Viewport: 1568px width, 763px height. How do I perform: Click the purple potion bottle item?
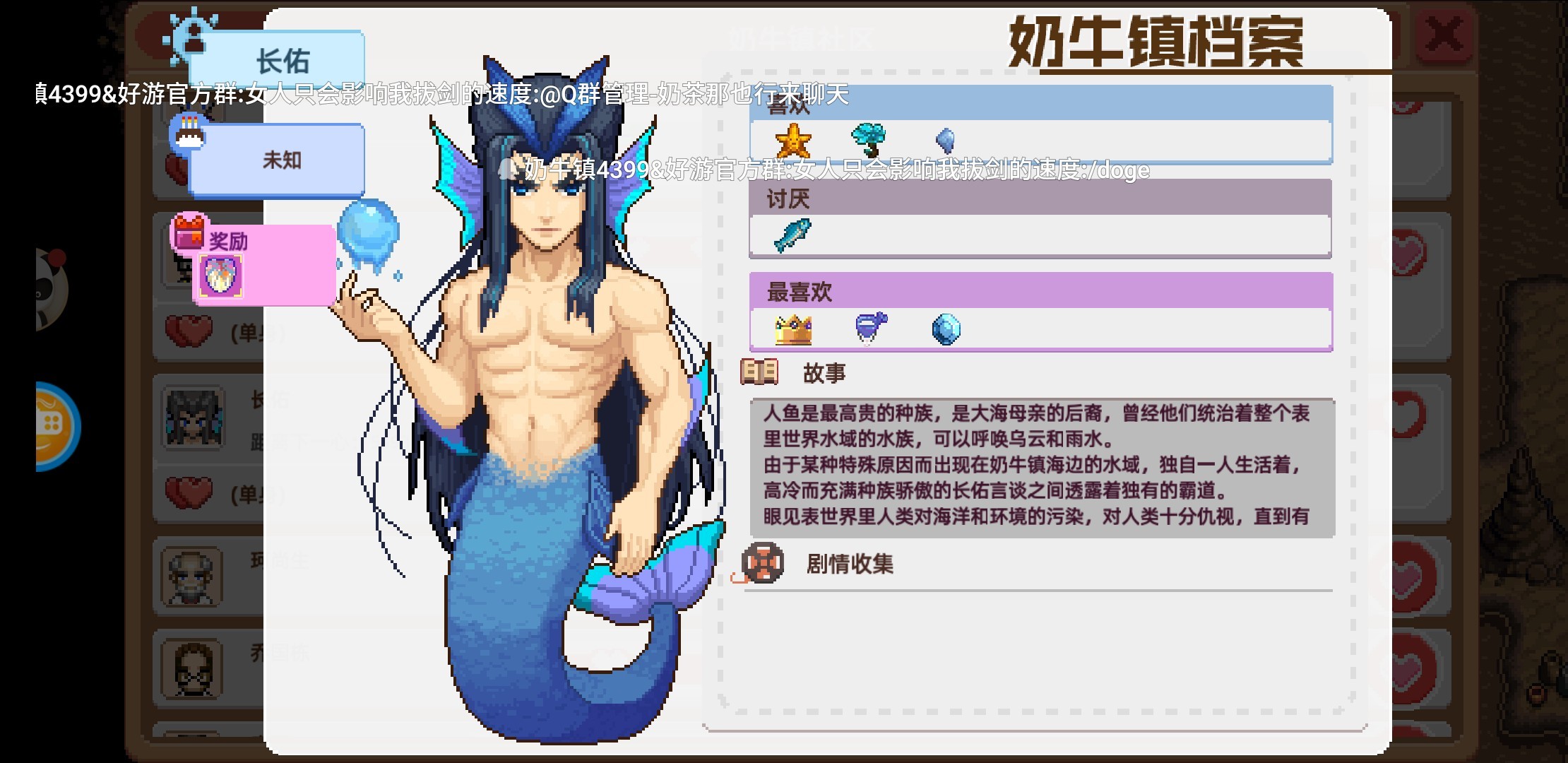coord(871,328)
